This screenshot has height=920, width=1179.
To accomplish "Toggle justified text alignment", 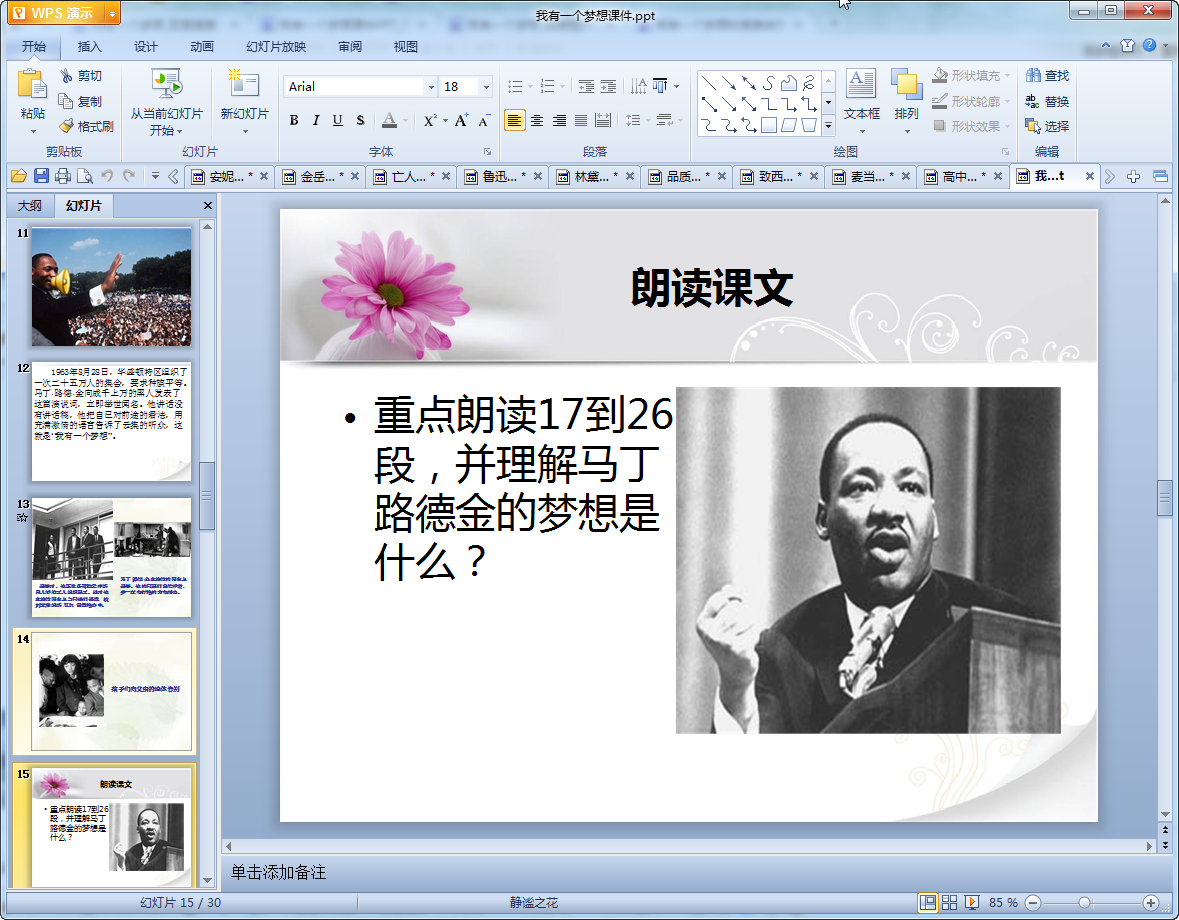I will pos(580,120).
